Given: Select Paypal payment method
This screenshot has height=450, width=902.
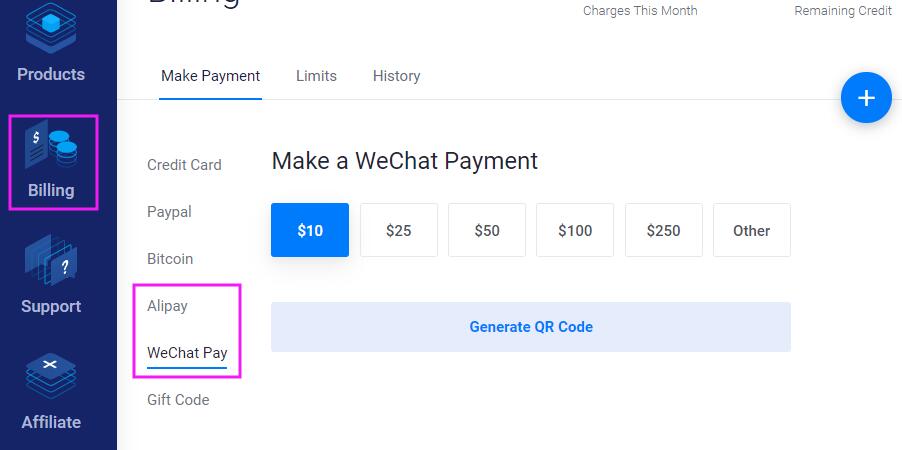Looking at the screenshot, I should (169, 212).
